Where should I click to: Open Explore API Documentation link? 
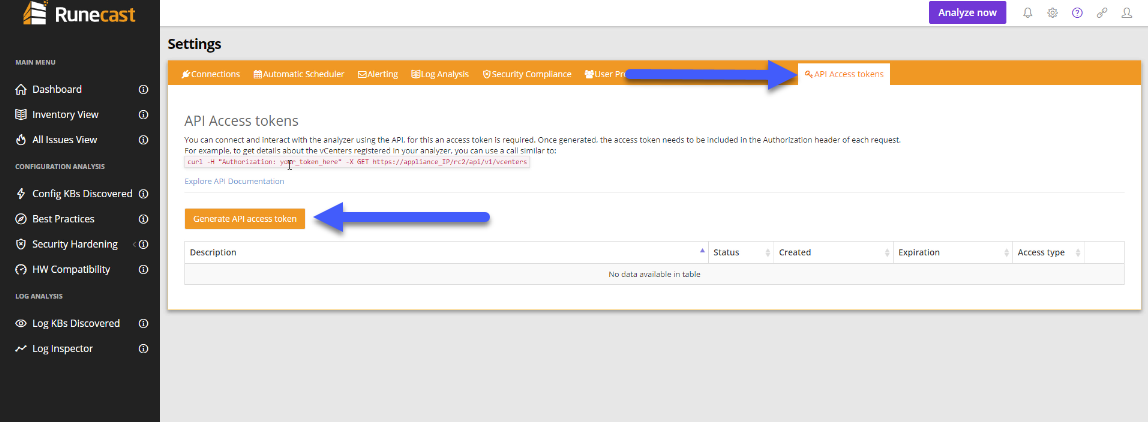pyautogui.click(x=234, y=181)
